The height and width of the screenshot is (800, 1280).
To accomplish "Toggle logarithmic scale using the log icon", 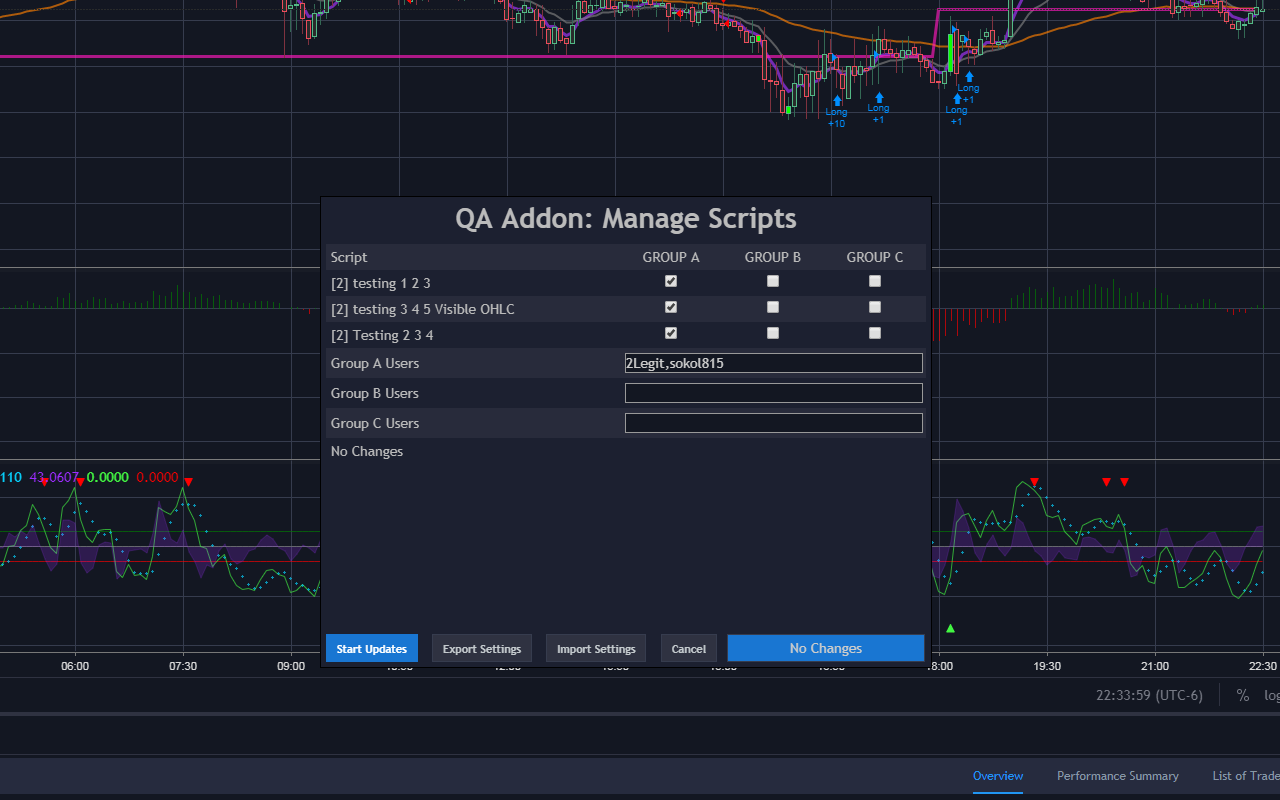I will point(1271,695).
